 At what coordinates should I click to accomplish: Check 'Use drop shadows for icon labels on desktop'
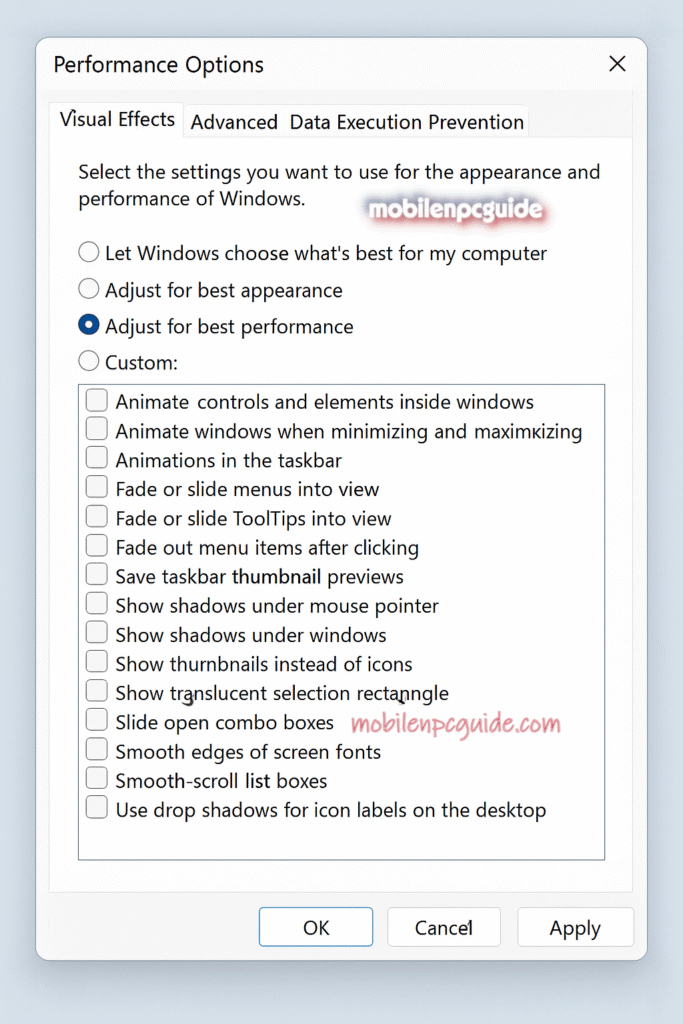(96, 806)
